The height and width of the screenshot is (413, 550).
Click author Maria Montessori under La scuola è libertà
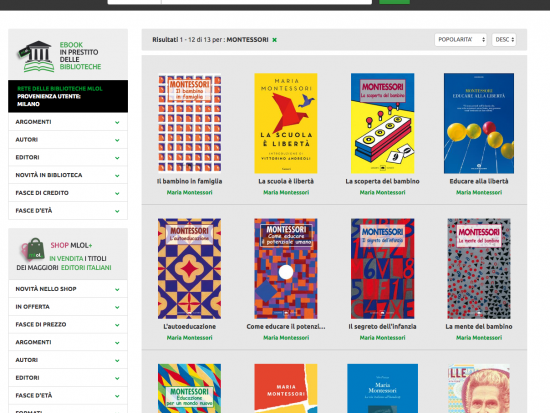(x=286, y=192)
